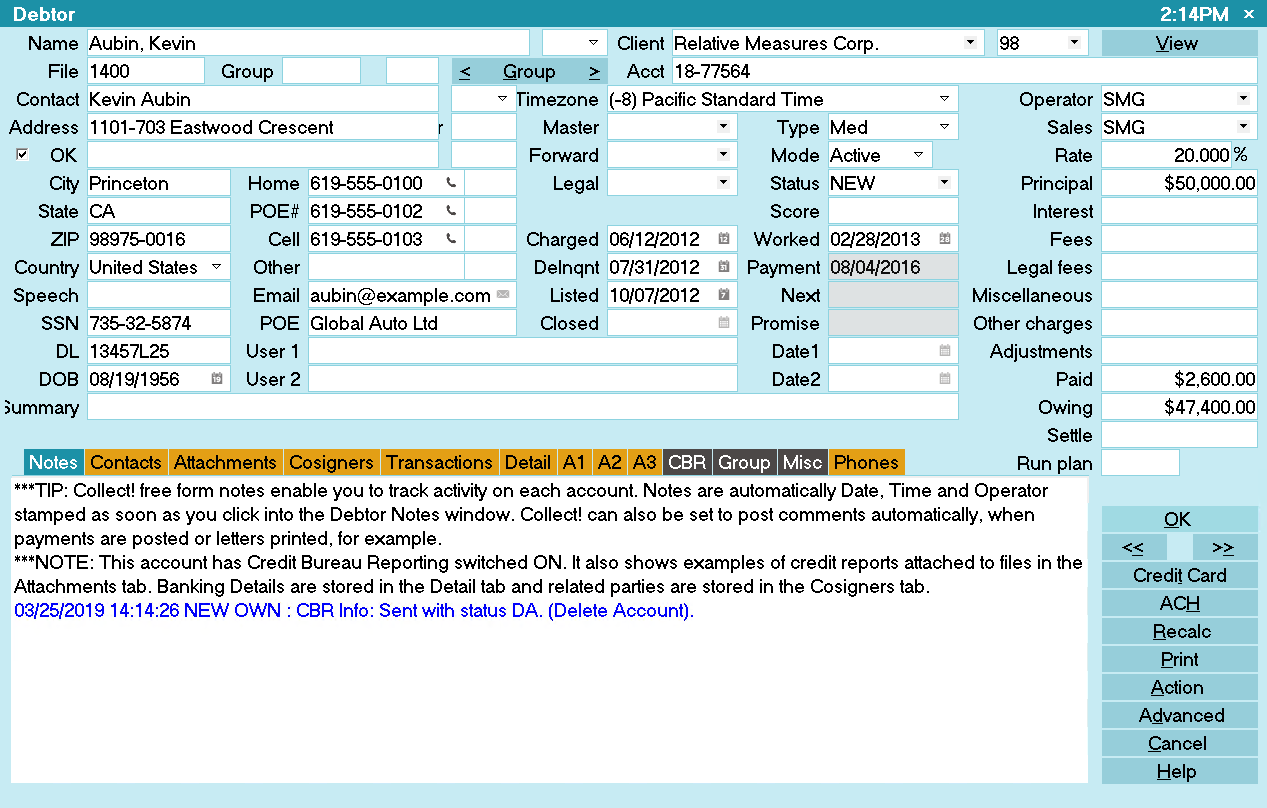Open the calendar for the Worked date
This screenshot has height=808, width=1267.
point(945,239)
